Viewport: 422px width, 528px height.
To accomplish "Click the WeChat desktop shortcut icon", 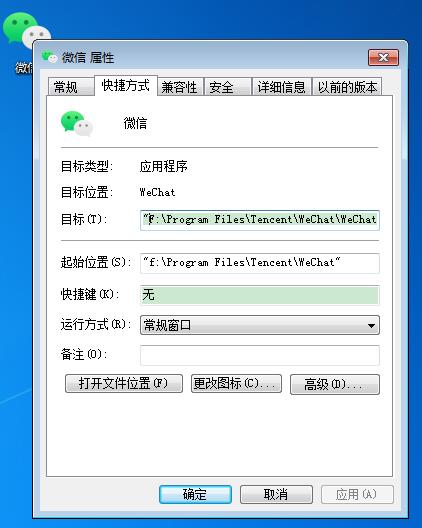I will 25,30.
